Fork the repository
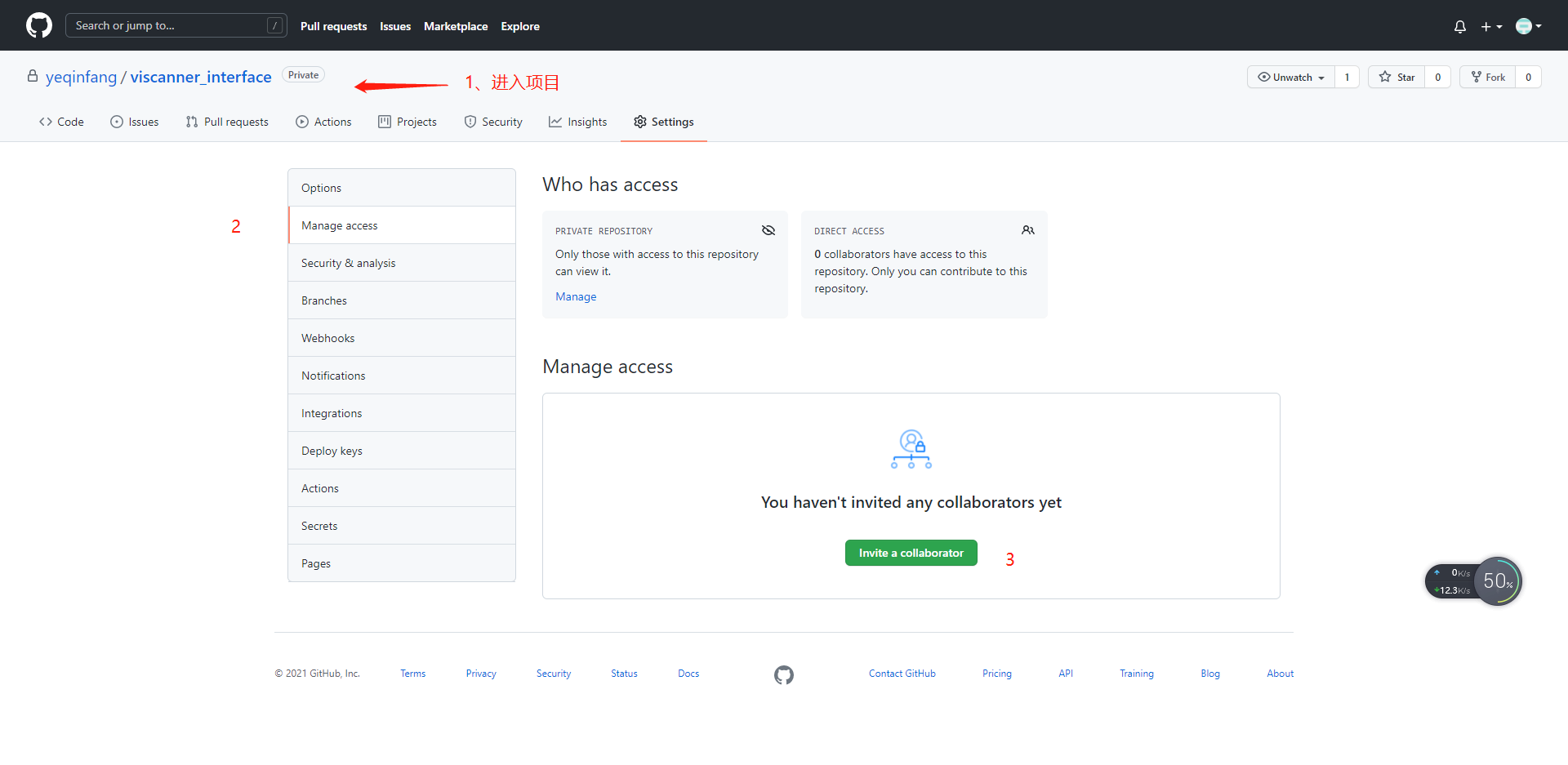This screenshot has height=765, width=1568. click(x=1488, y=77)
